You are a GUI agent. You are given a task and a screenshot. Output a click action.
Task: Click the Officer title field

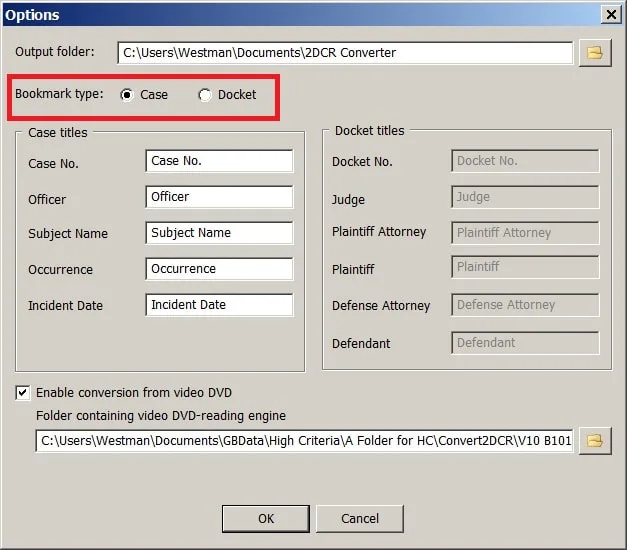[x=219, y=197]
